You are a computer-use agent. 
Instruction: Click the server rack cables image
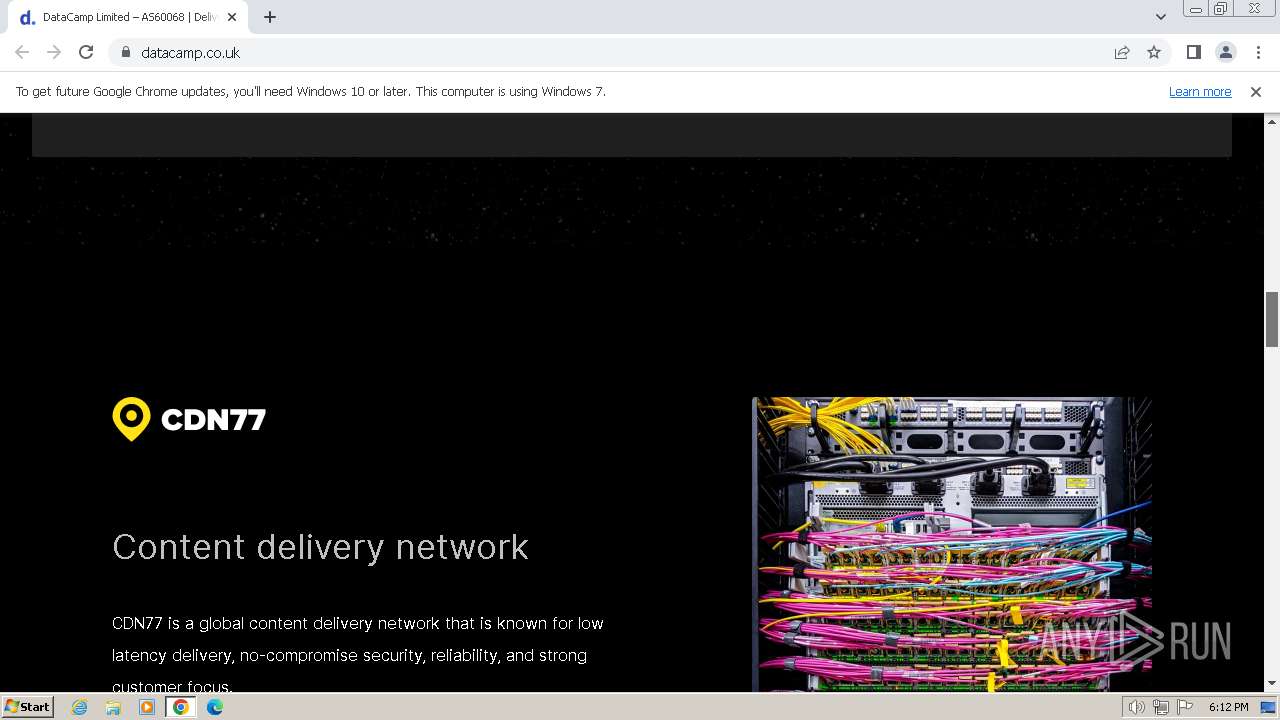click(x=952, y=544)
